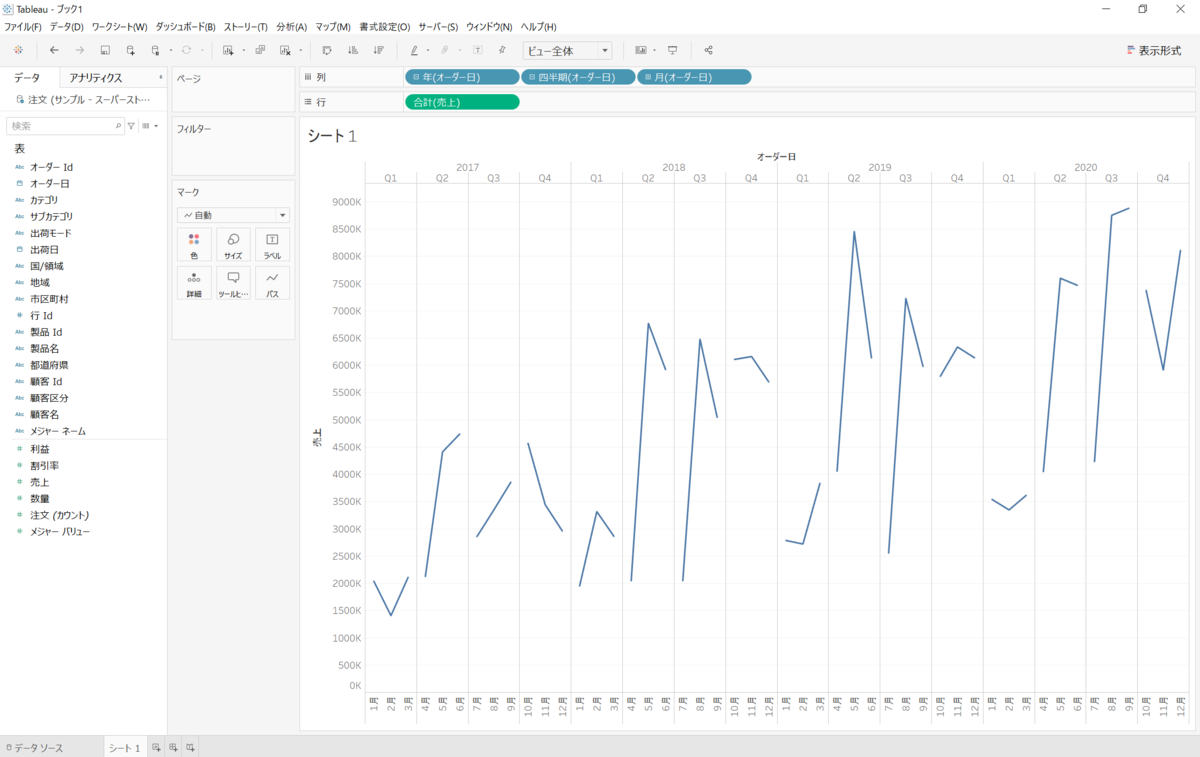Click the 表示形式 Show Me button

pos(1153,50)
